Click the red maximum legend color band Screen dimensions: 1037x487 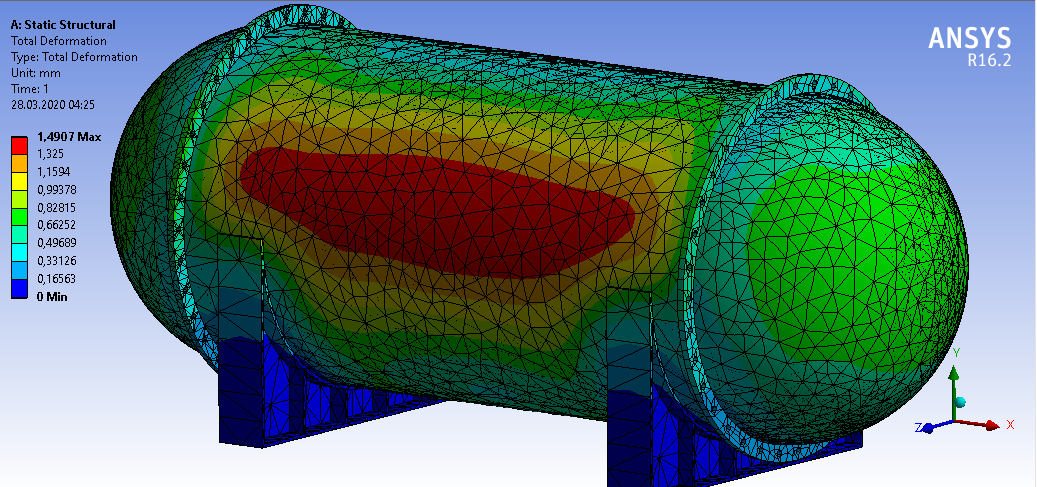click(x=19, y=146)
